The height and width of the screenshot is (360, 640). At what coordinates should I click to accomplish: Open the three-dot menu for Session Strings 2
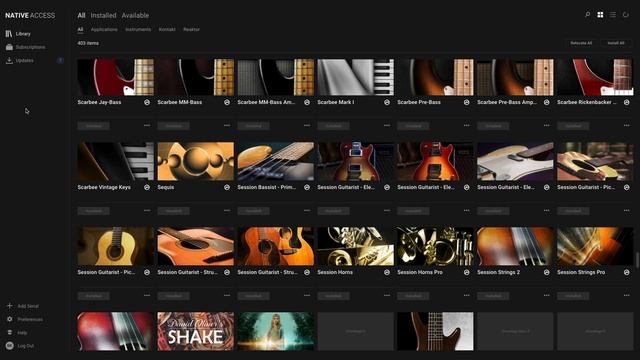(547, 296)
